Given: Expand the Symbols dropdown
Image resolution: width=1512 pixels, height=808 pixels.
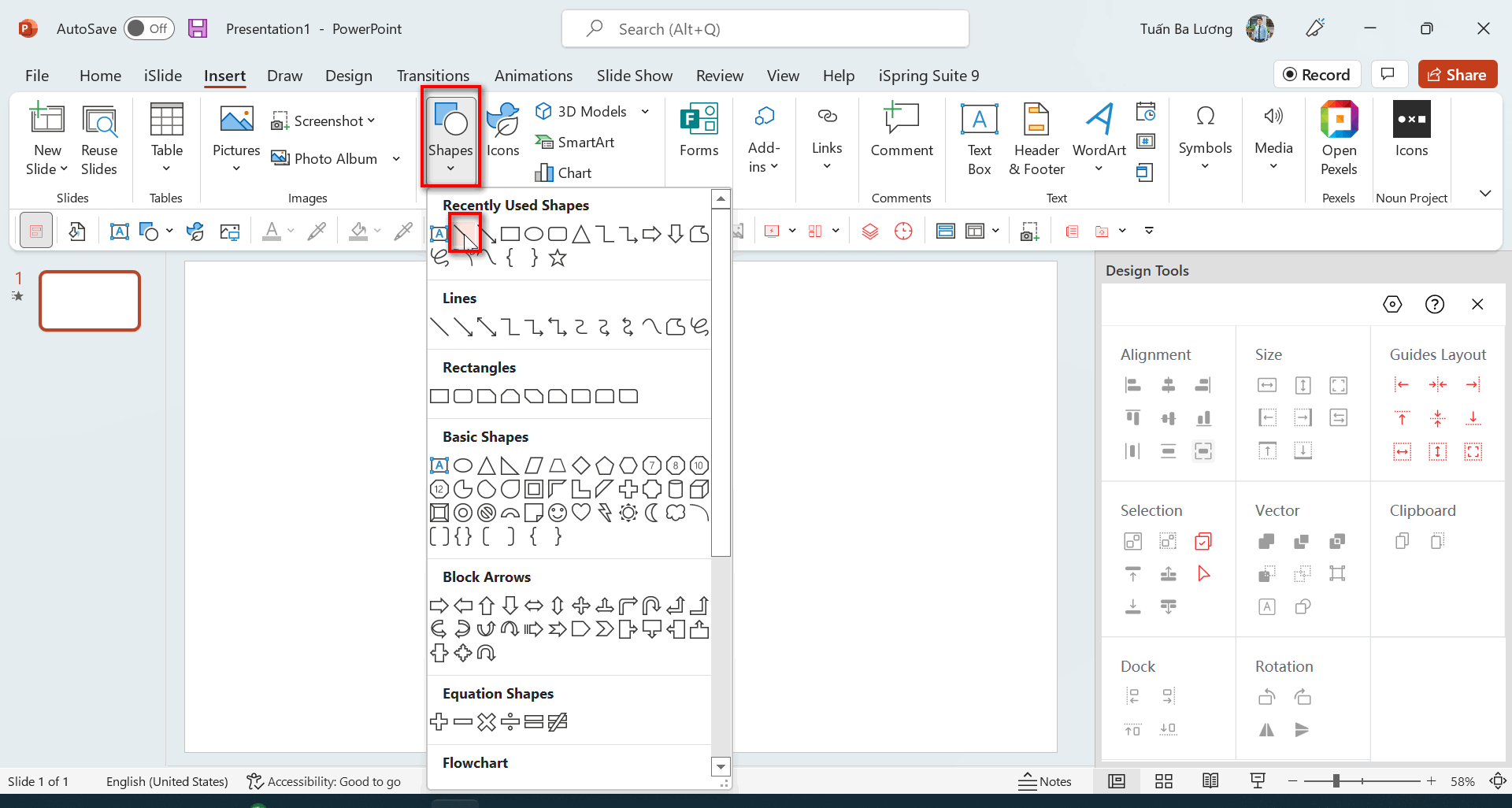Looking at the screenshot, I should point(1205,166).
